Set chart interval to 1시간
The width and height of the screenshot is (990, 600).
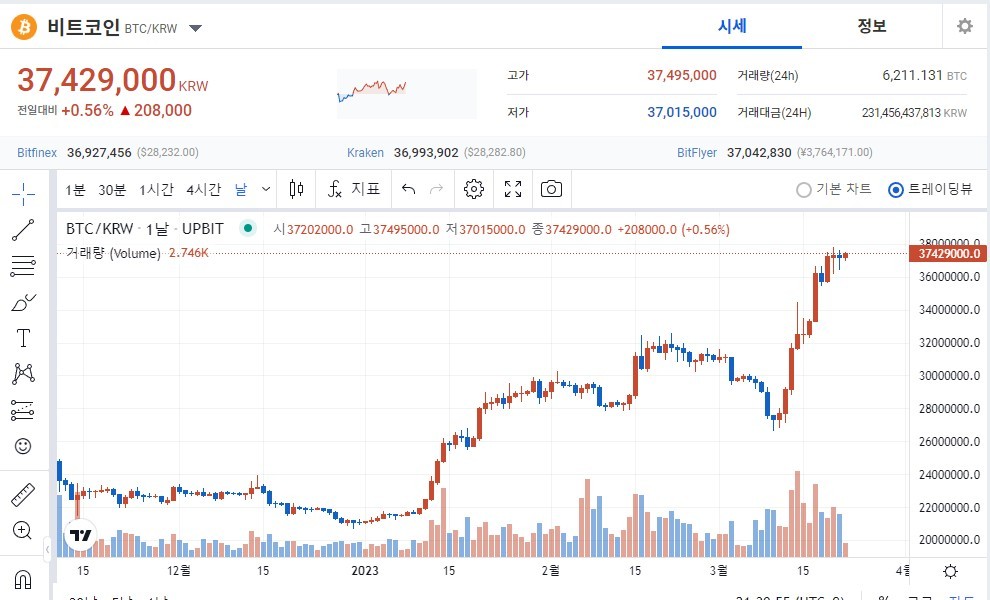click(156, 189)
